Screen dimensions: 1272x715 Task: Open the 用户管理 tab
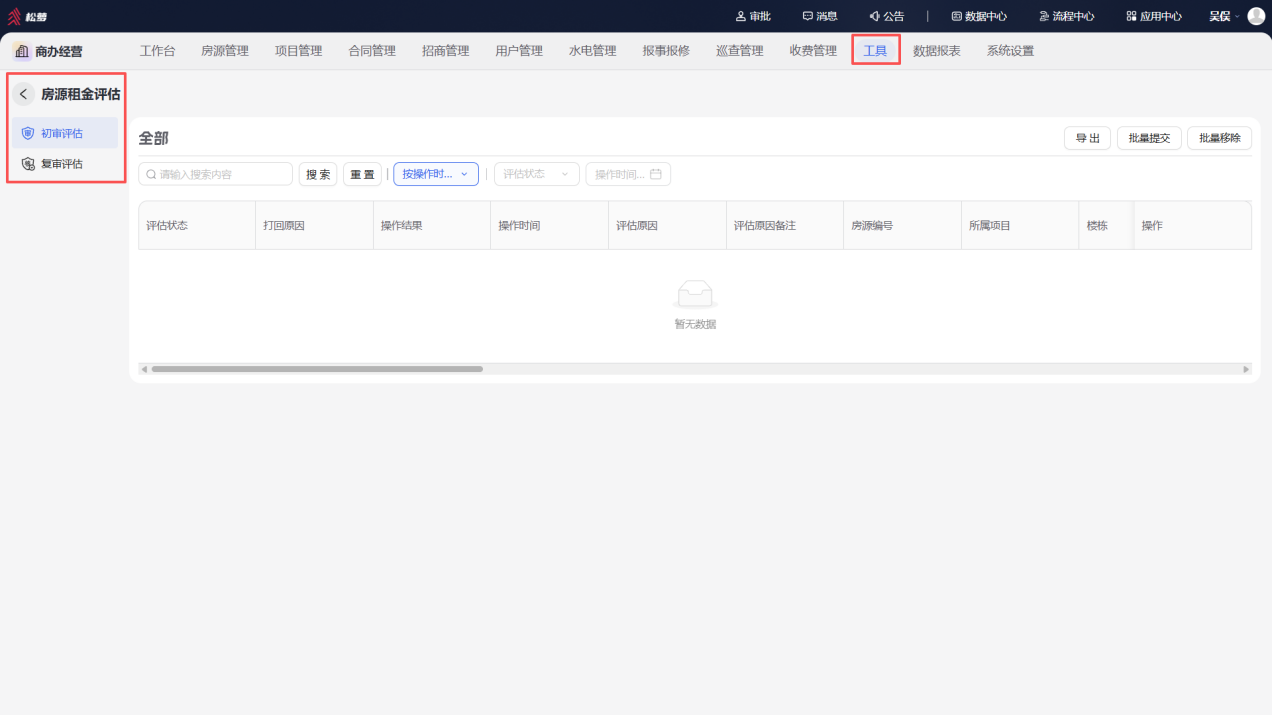point(519,51)
